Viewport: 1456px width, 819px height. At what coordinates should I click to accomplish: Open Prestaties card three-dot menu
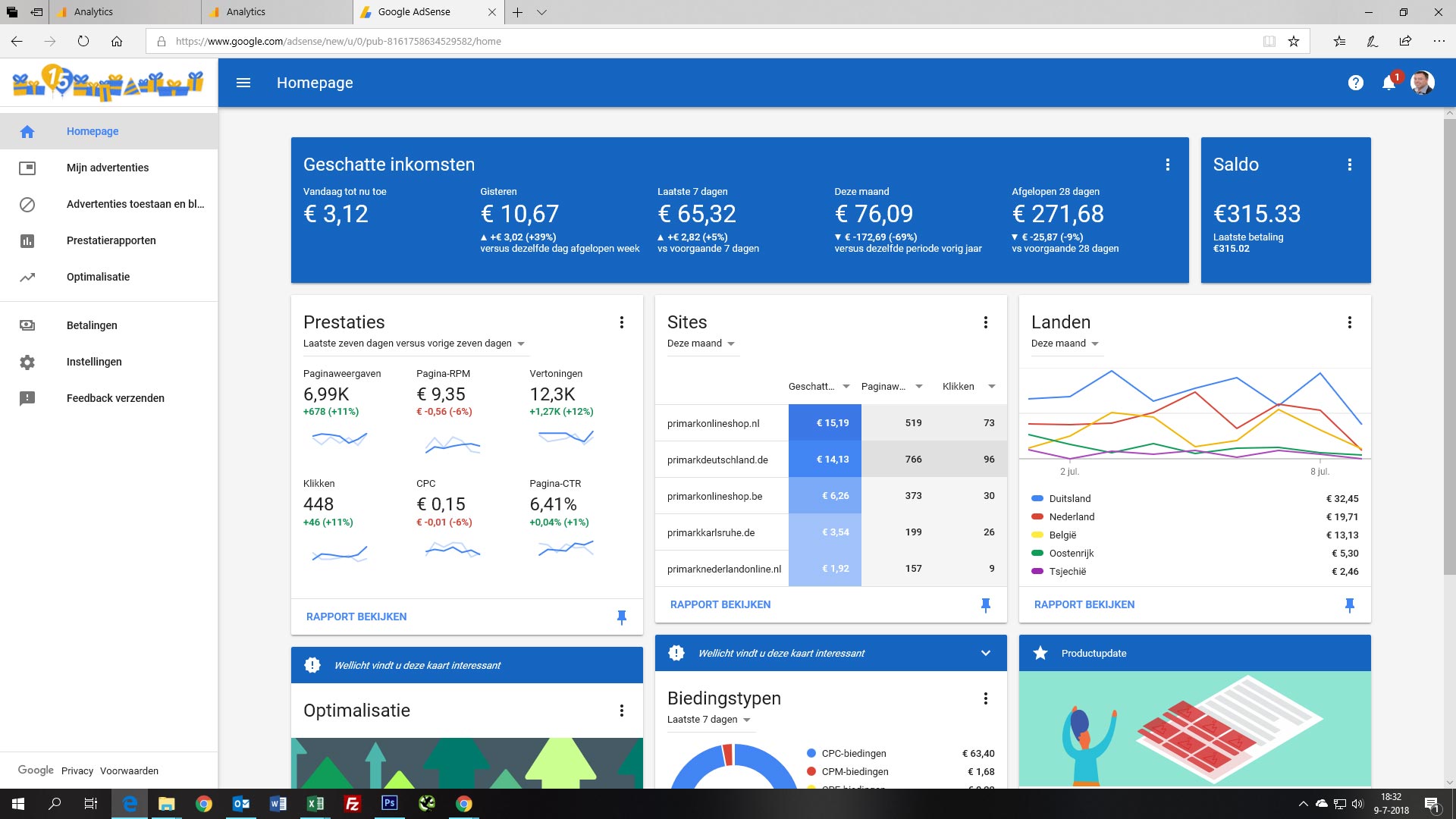pyautogui.click(x=622, y=322)
